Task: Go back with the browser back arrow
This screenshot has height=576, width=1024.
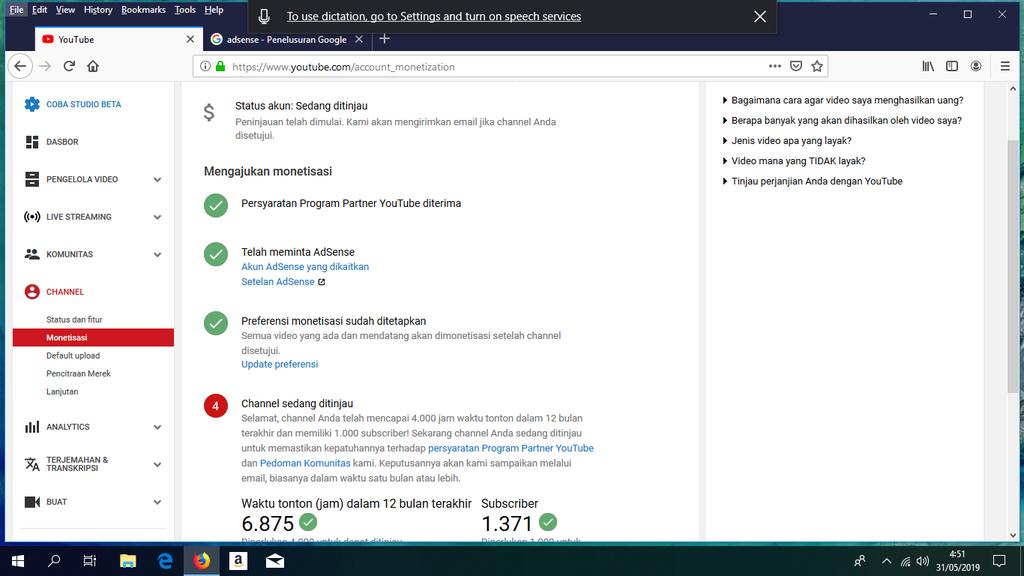Action: point(20,66)
